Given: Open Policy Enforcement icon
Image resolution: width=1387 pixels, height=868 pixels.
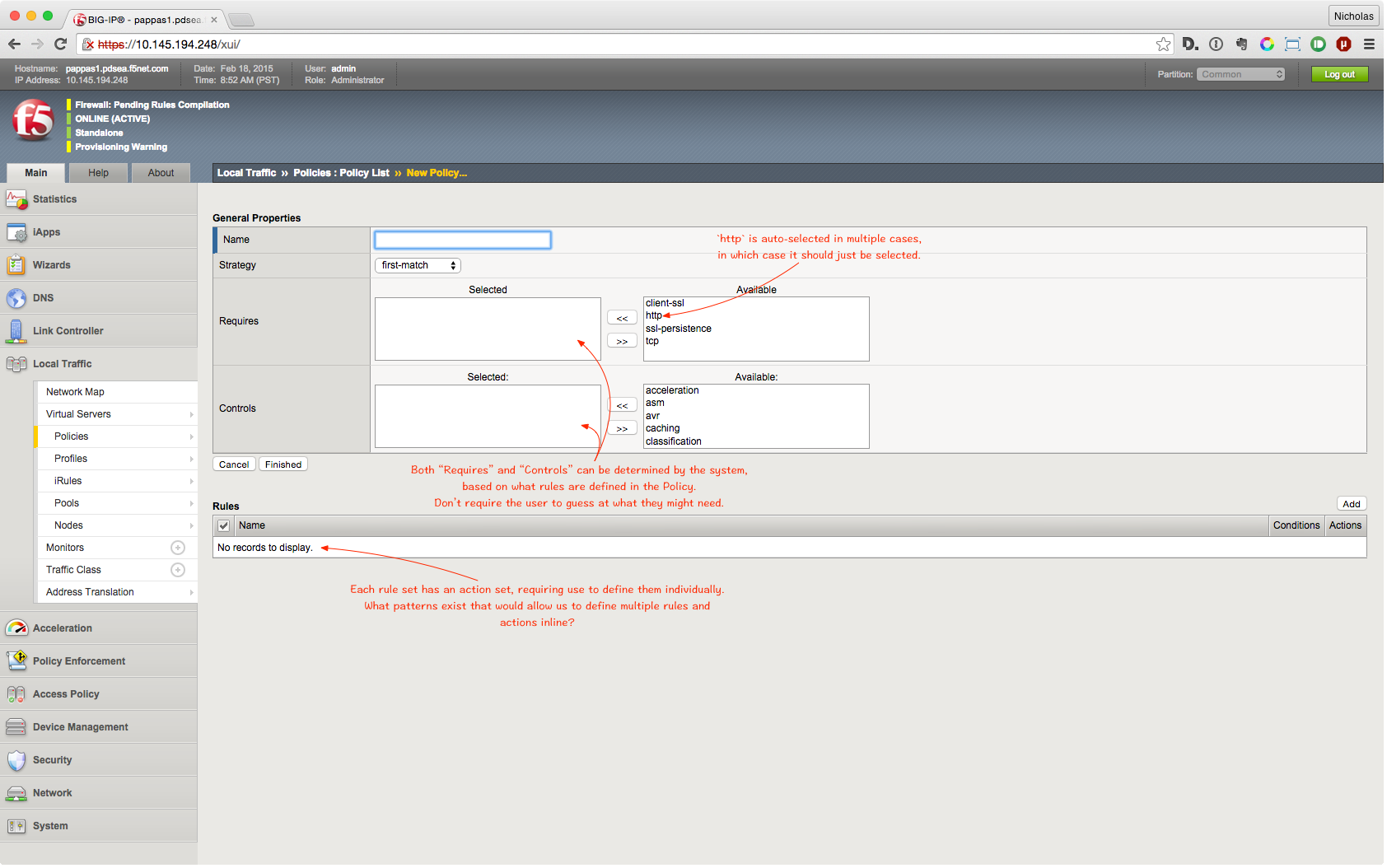Looking at the screenshot, I should point(16,660).
